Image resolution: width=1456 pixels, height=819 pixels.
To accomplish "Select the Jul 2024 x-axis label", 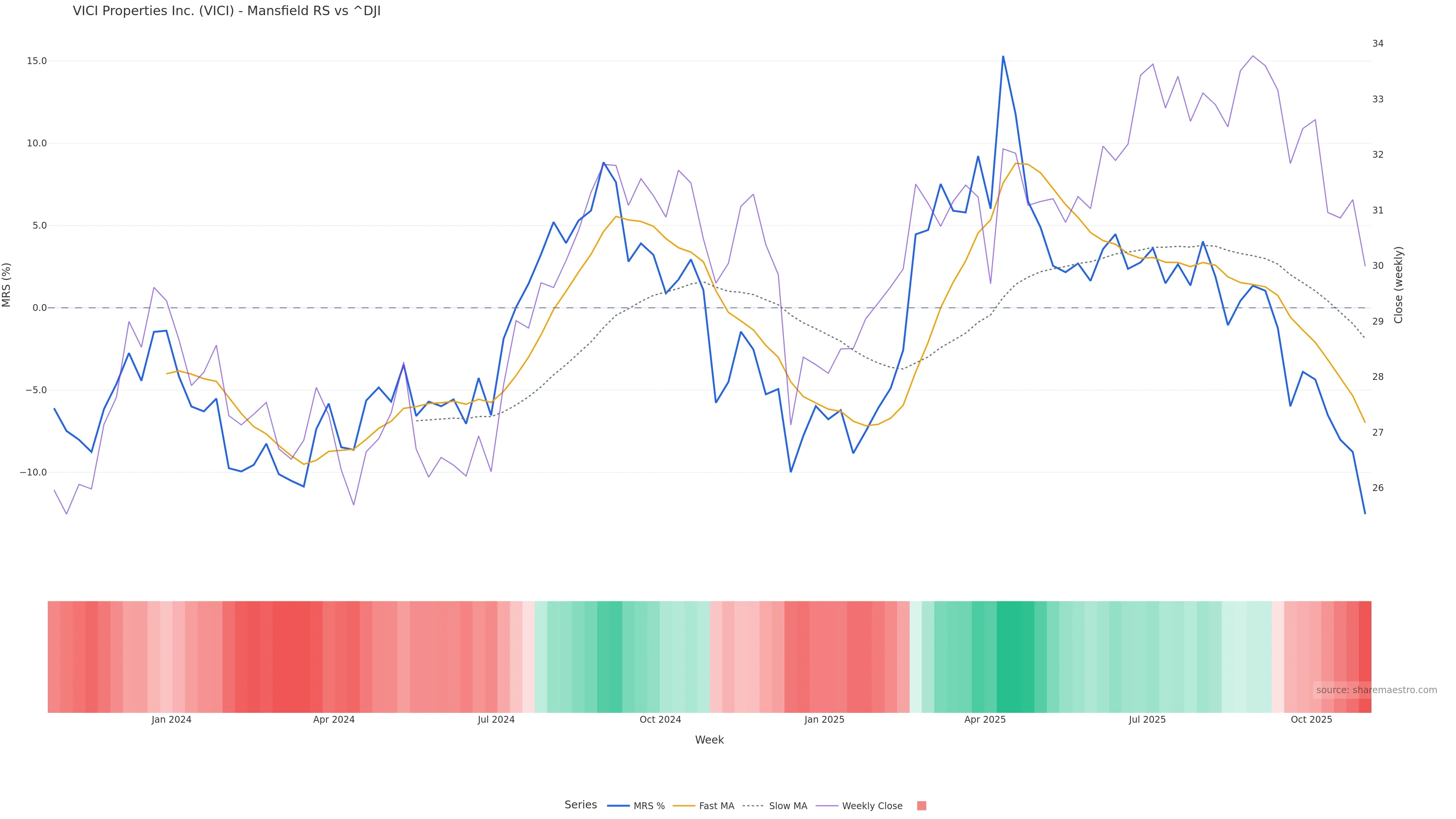I will tap(496, 720).
